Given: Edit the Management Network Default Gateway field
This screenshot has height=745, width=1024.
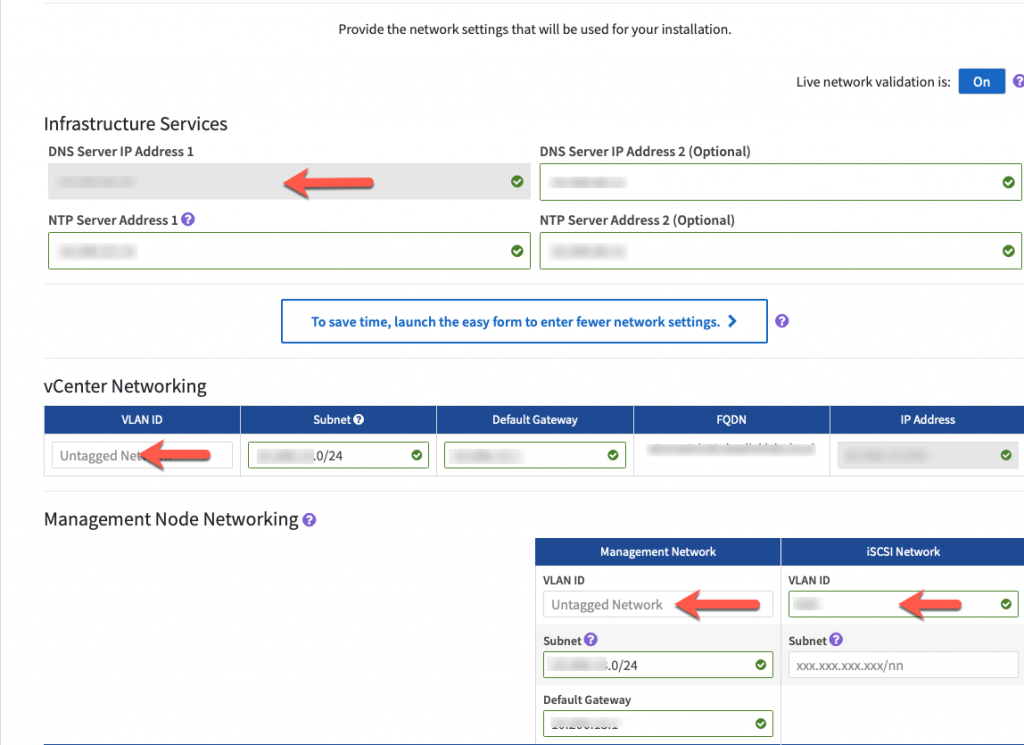Looking at the screenshot, I should tap(658, 723).
